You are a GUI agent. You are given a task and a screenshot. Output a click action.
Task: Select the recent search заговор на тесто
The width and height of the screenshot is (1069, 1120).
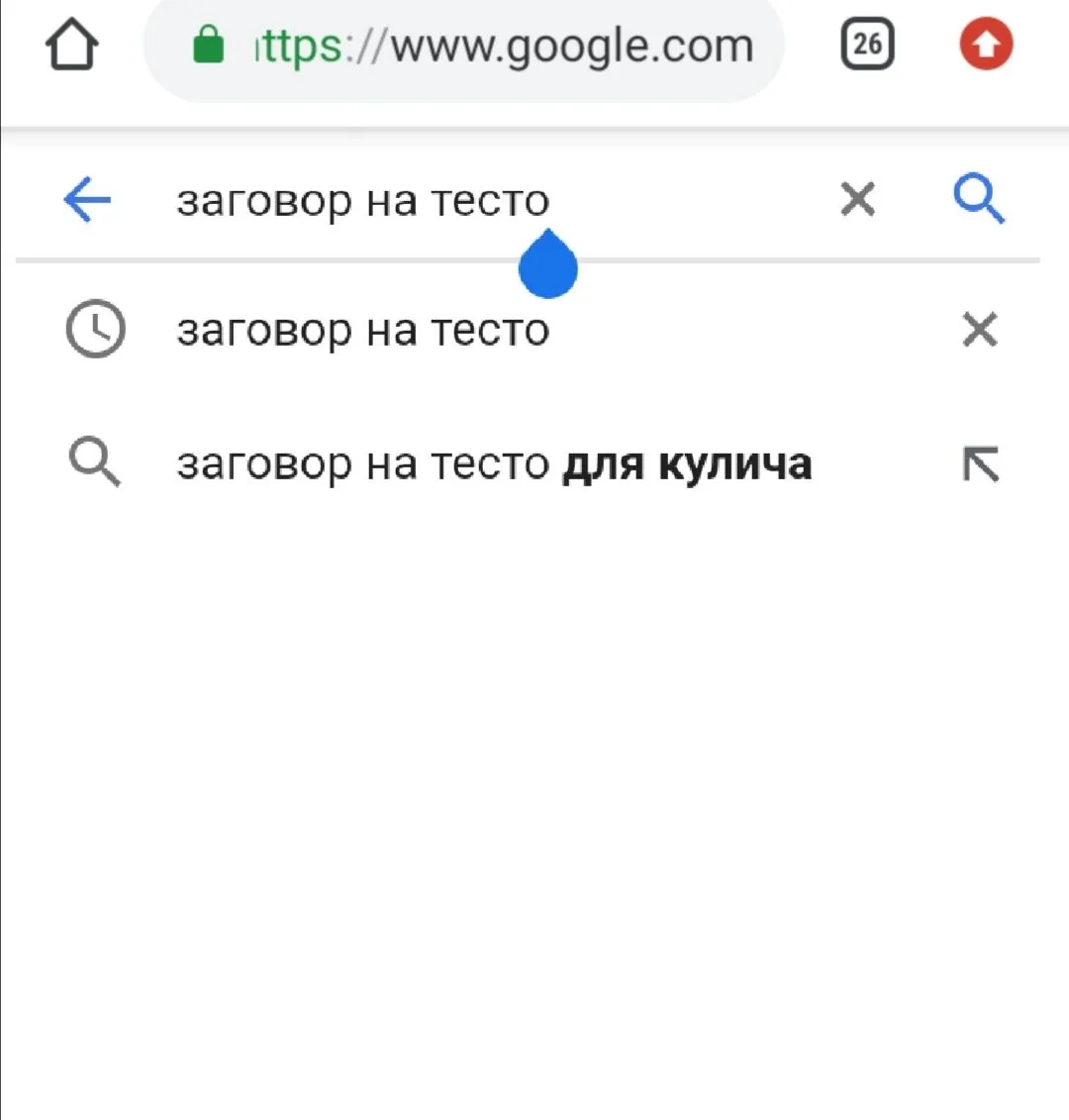pyautogui.click(x=362, y=331)
